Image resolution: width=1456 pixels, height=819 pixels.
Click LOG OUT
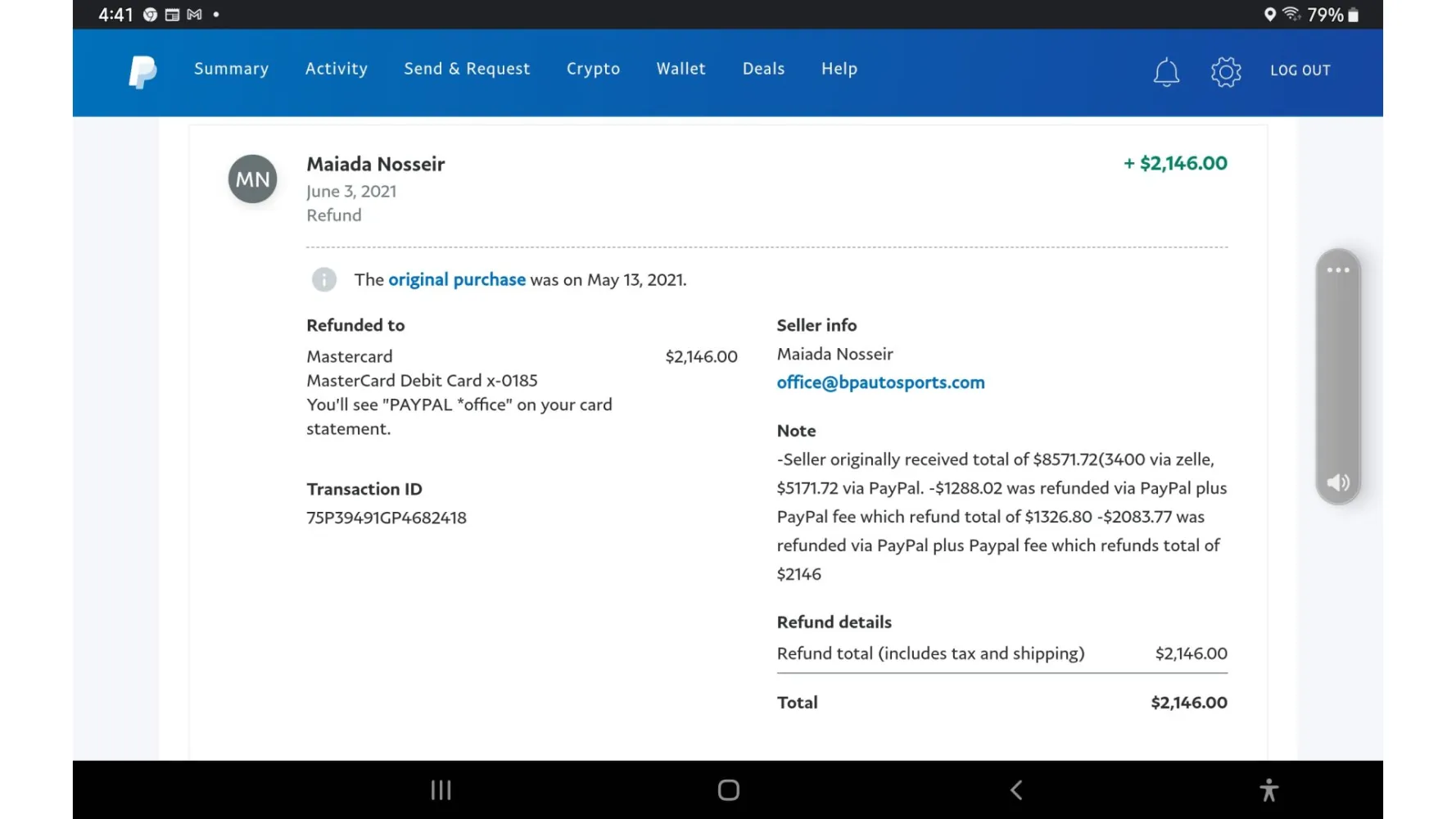point(1300,70)
